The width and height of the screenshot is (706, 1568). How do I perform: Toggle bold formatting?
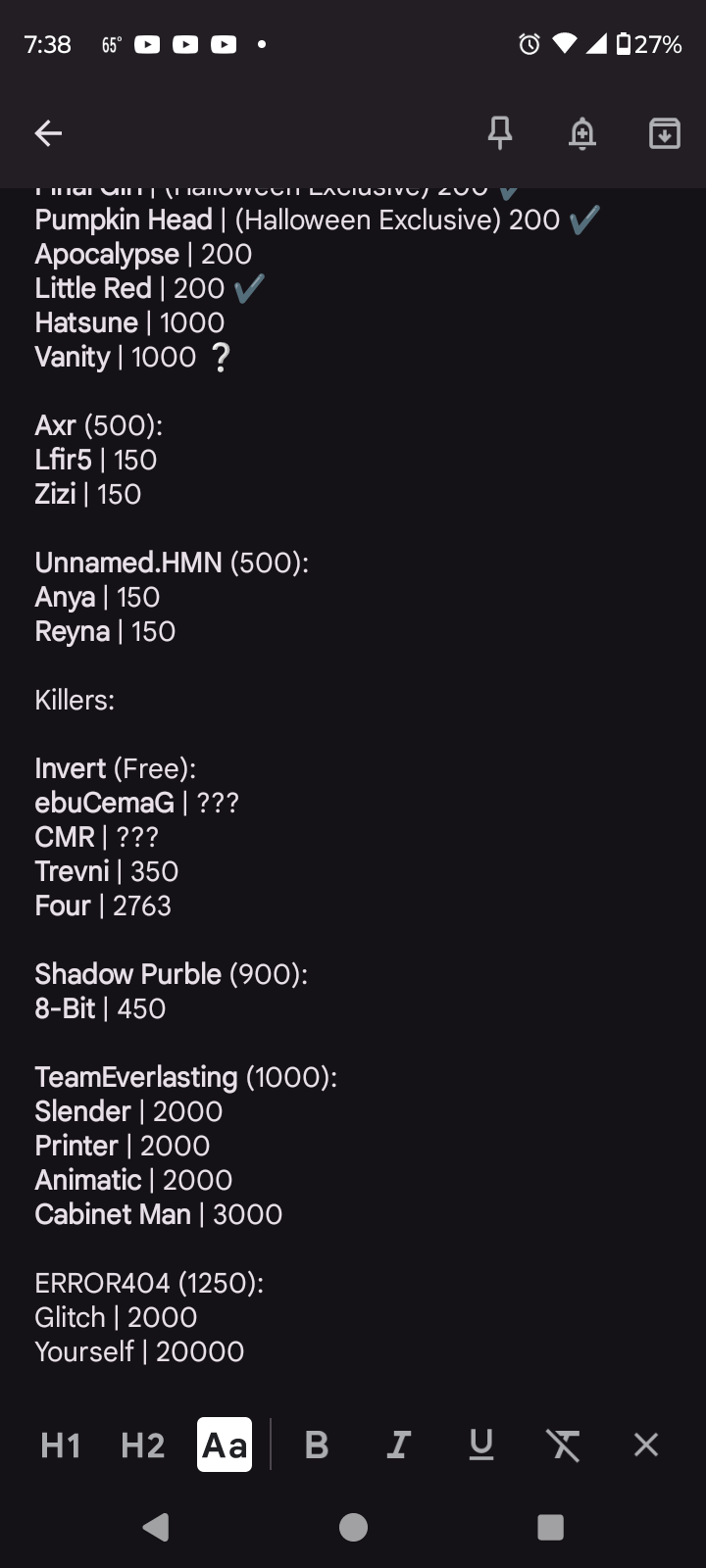[x=317, y=1445]
